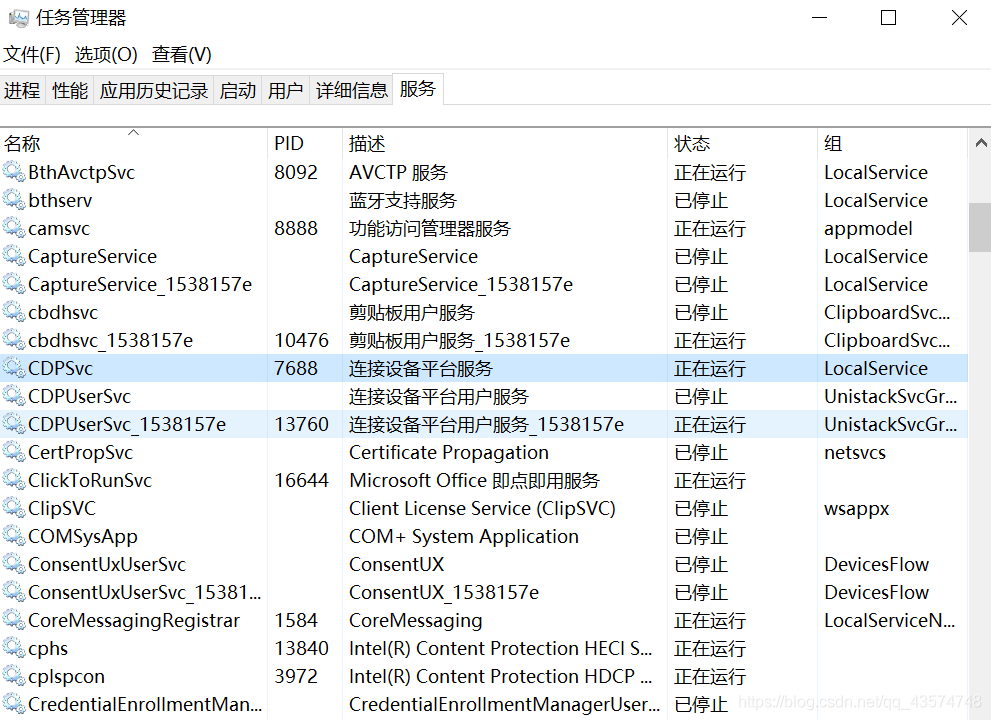Click the 剪贴板用户服务_1538157e description

pyautogui.click(x=459, y=341)
